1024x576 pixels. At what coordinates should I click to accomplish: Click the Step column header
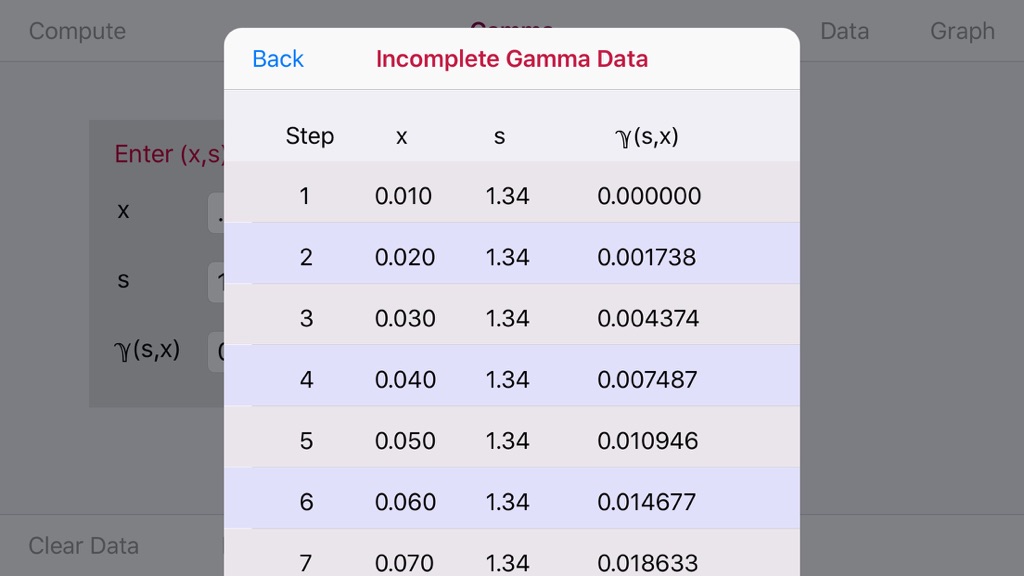(x=310, y=136)
